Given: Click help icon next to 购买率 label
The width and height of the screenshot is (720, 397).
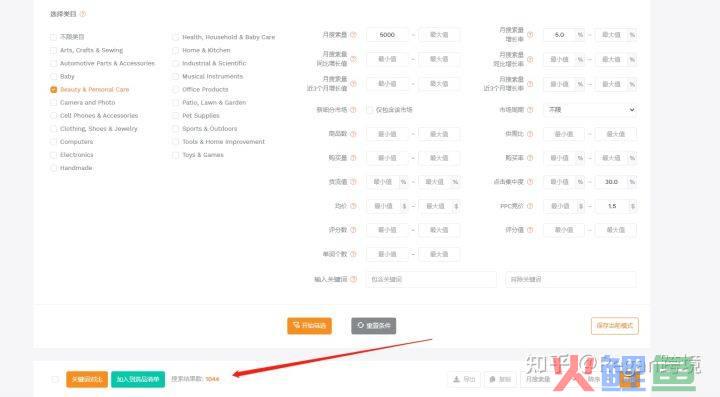Looking at the screenshot, I should [530, 158].
